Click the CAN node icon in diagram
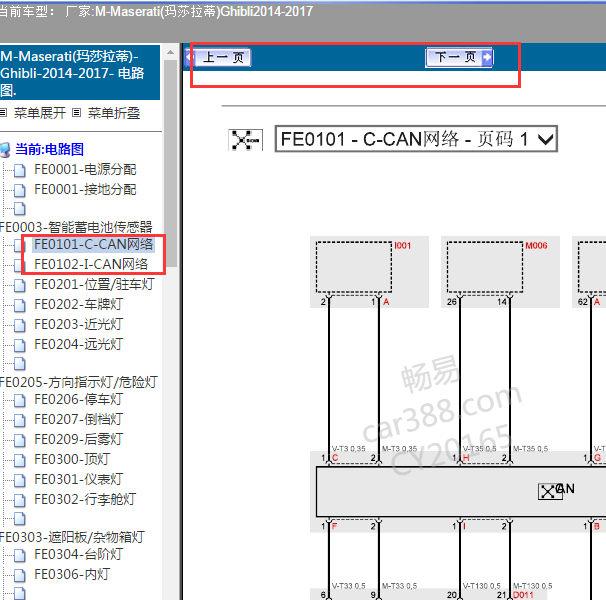Viewport: 606px width, 600px height. pos(550,492)
